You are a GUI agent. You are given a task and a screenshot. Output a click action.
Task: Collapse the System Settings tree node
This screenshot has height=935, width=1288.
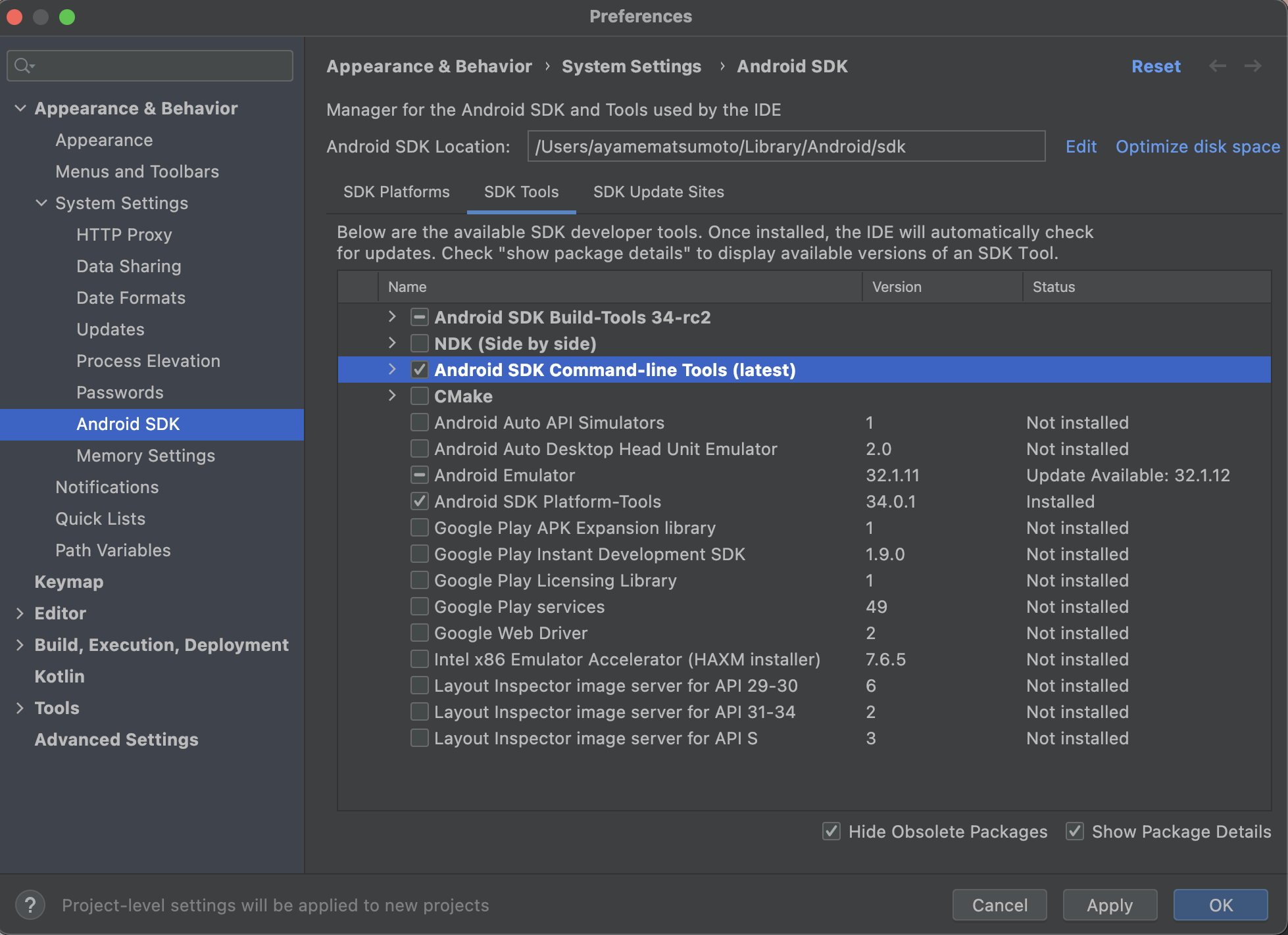click(41, 203)
